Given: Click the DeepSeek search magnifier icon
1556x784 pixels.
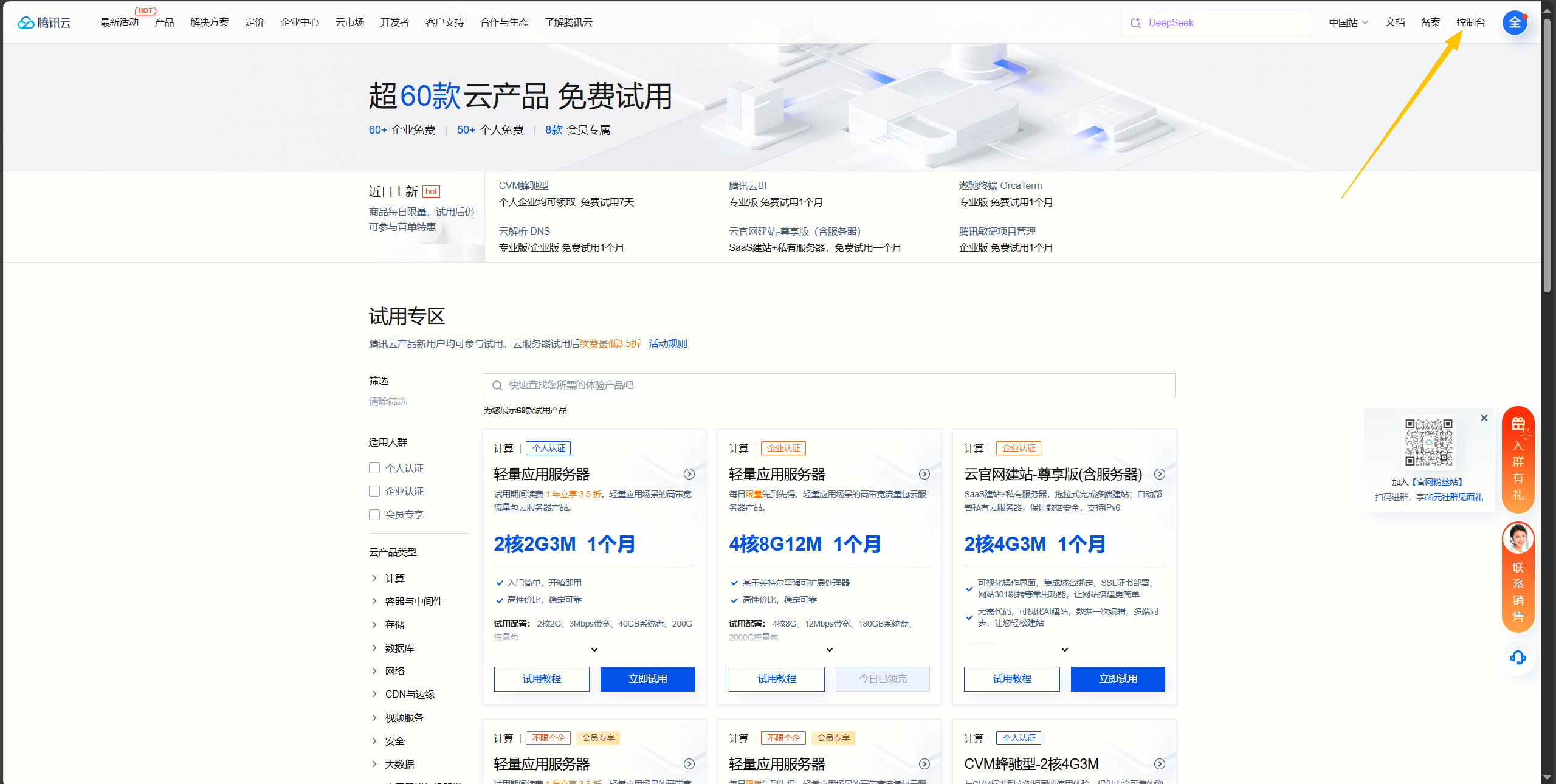Looking at the screenshot, I should tap(1135, 22).
